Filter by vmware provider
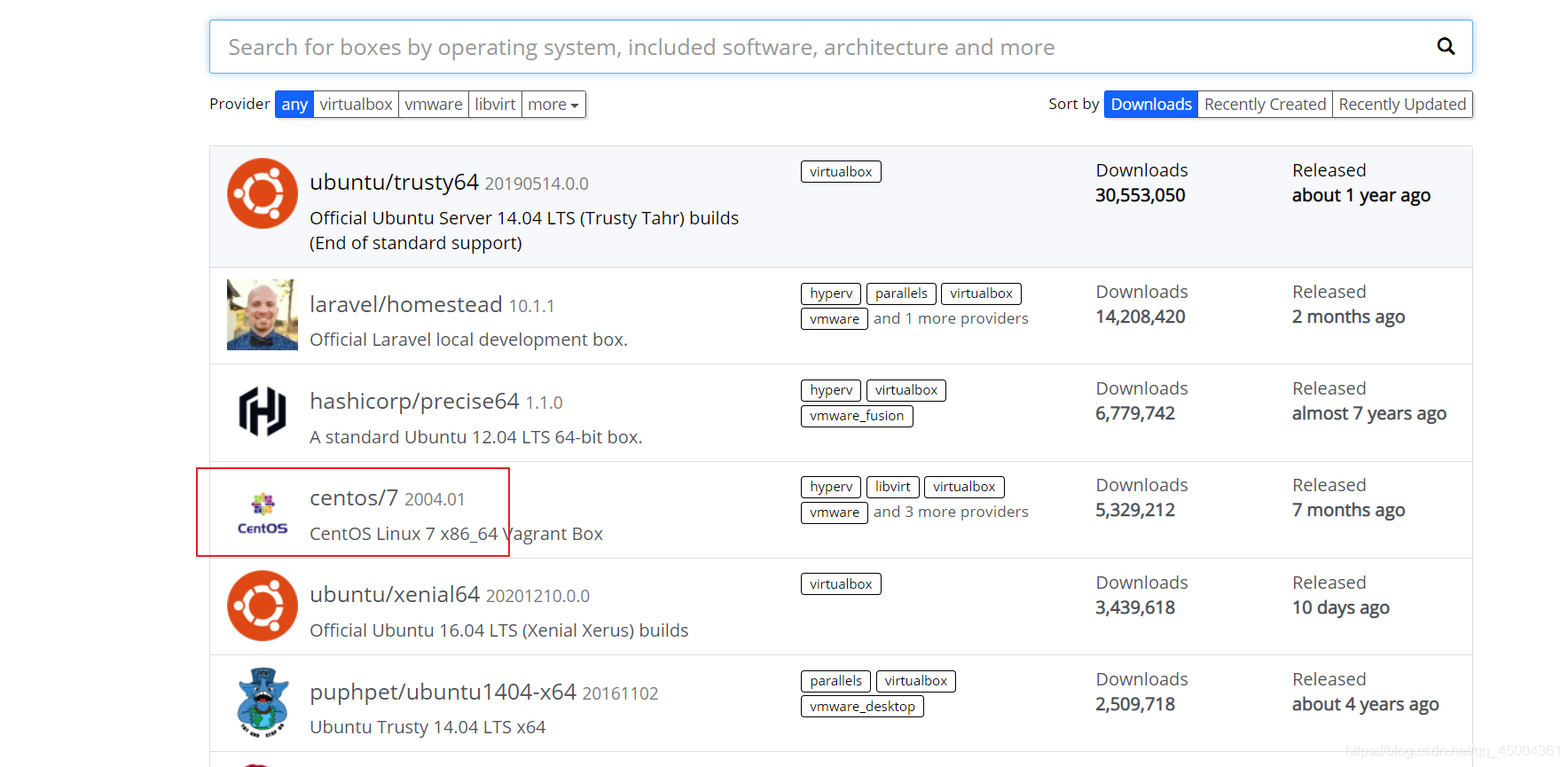1568x767 pixels. [434, 105]
